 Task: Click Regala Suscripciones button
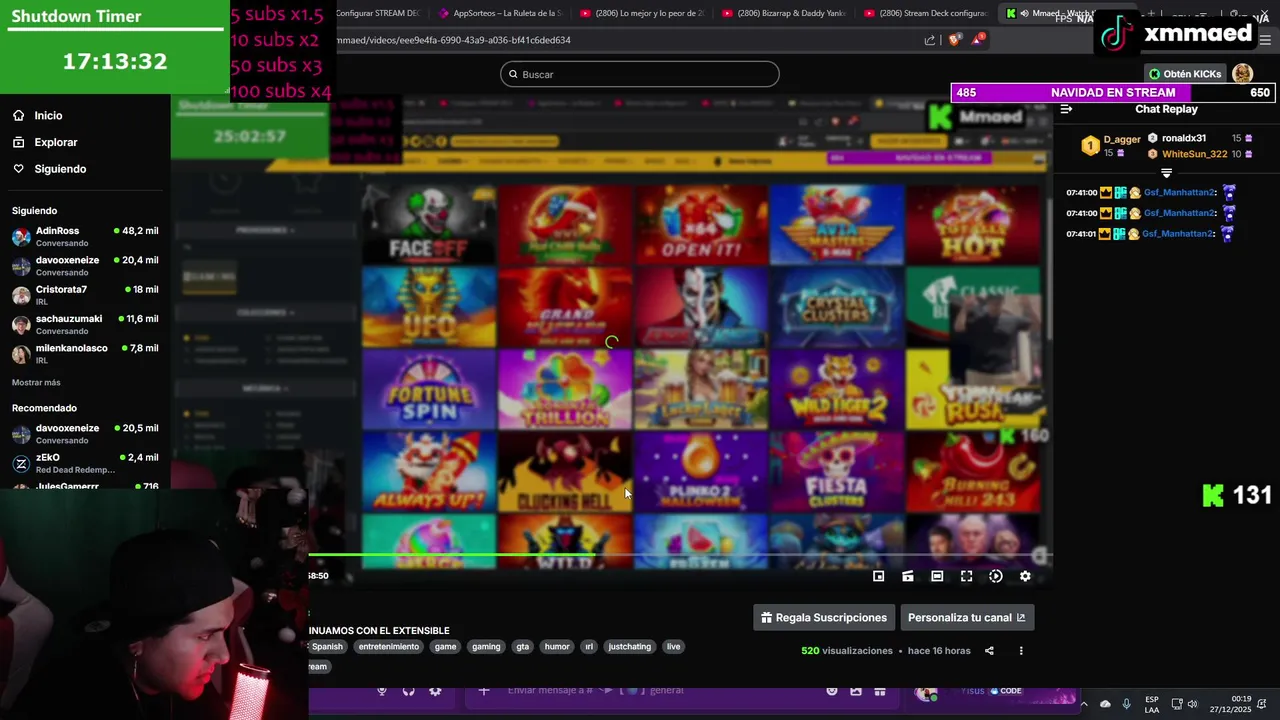(x=824, y=618)
